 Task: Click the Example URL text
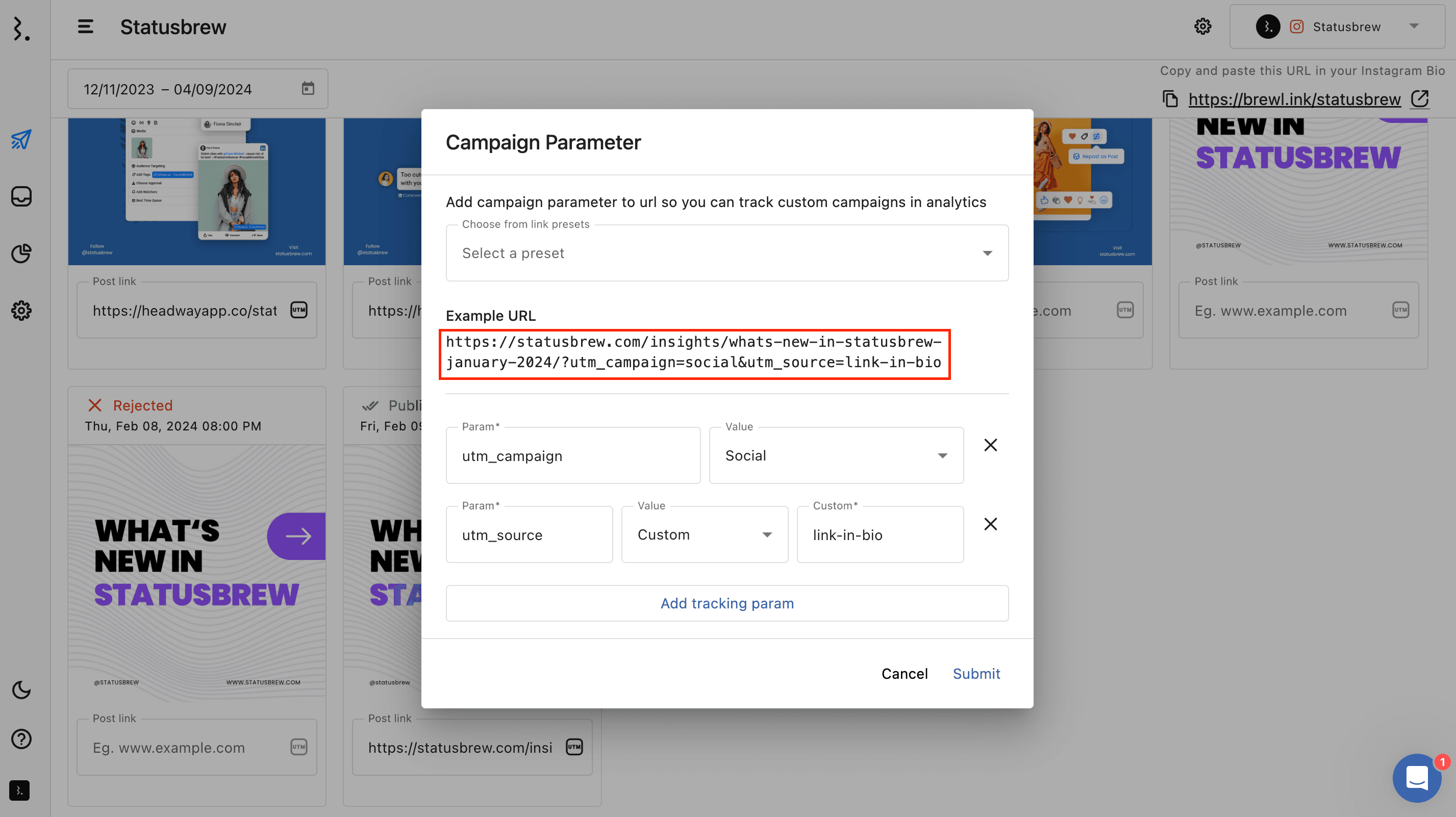[x=694, y=352]
